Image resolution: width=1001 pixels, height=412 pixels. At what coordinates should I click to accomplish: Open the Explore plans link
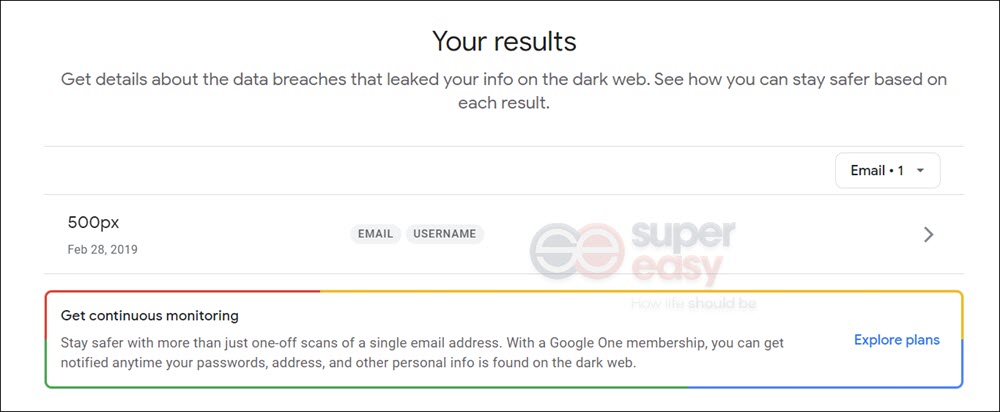[896, 340]
